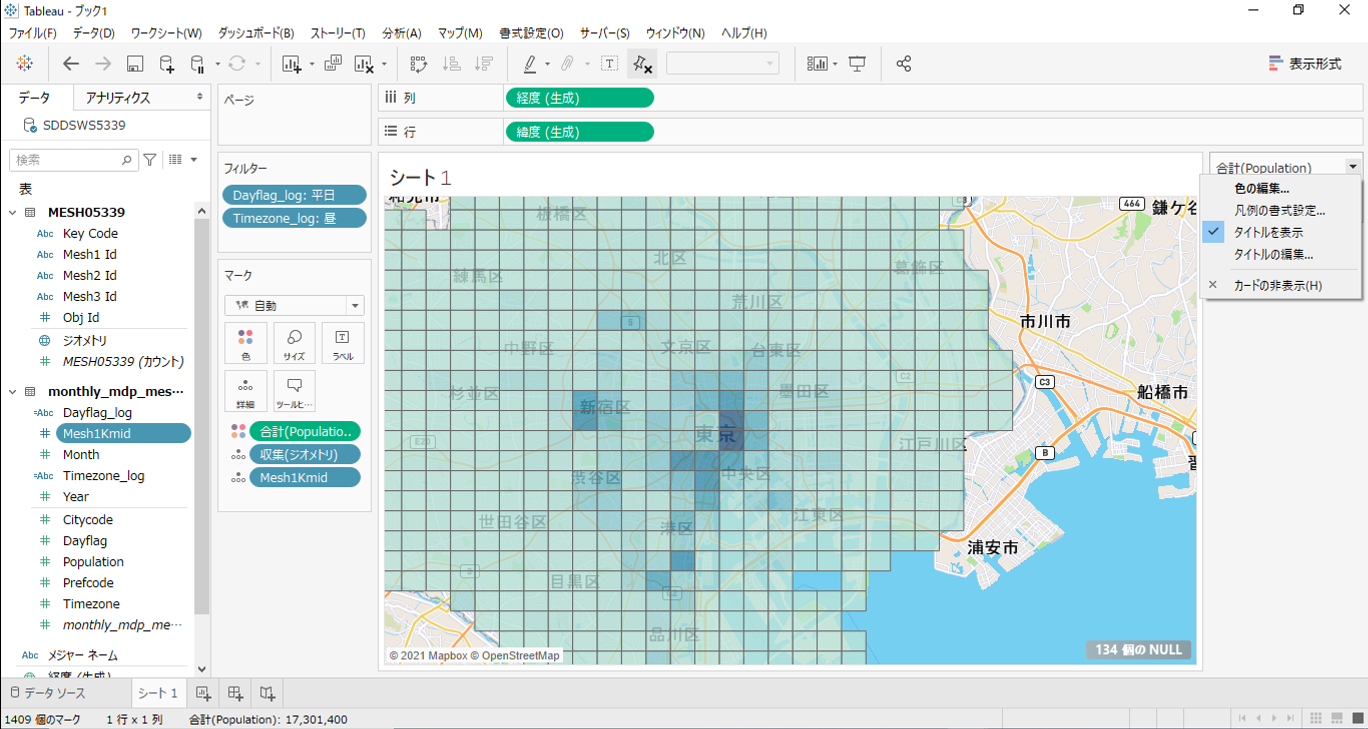Click the '表示形式' Show Me button
The width and height of the screenshot is (1368, 729).
[x=1305, y=64]
